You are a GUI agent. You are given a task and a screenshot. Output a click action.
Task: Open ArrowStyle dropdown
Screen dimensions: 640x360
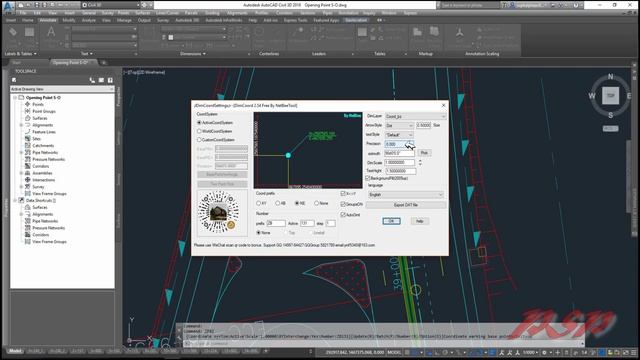click(x=399, y=125)
